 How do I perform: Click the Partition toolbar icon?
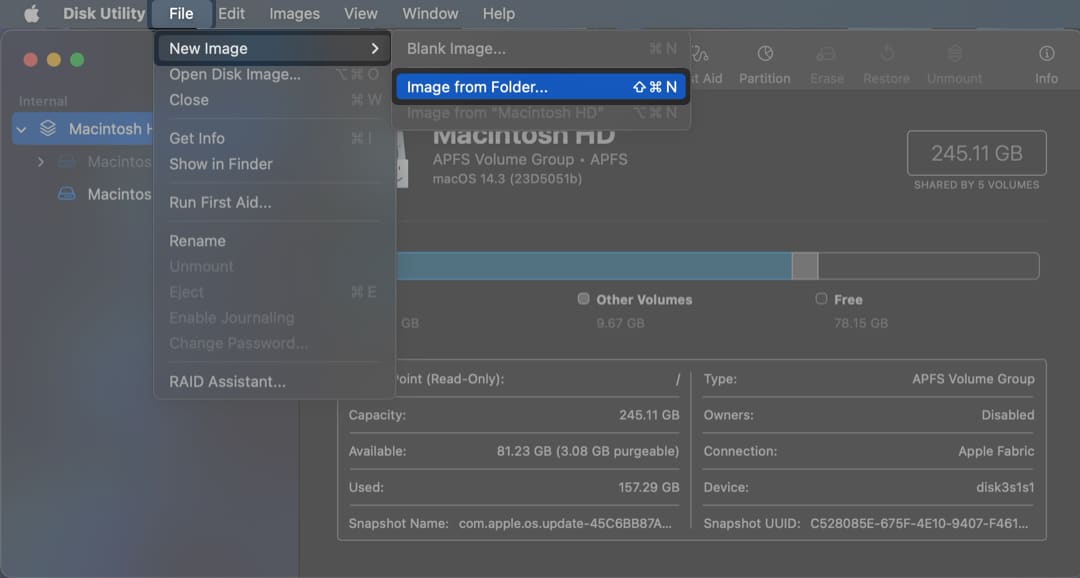(765, 54)
